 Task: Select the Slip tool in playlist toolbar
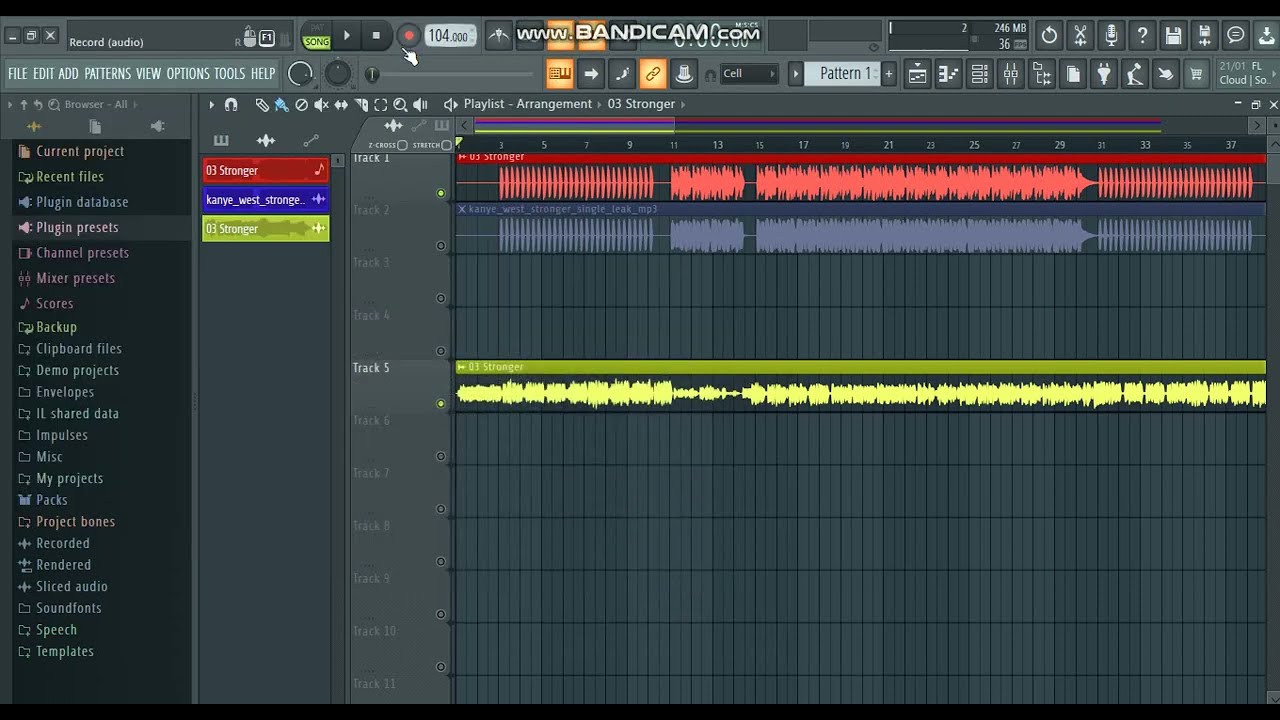[341, 104]
